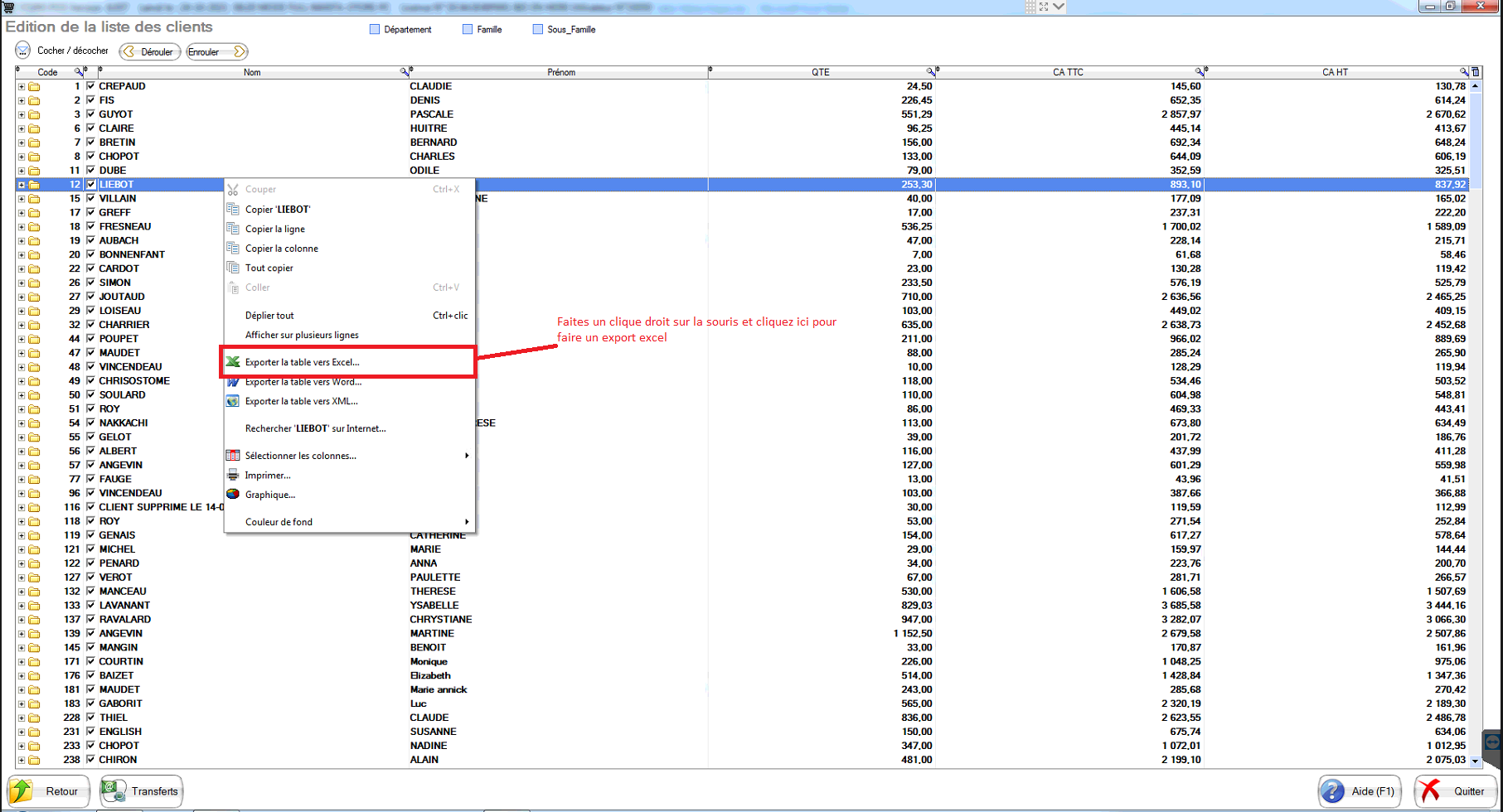Click the Excel icon in the context menu
The width and height of the screenshot is (1503, 812).
233,362
